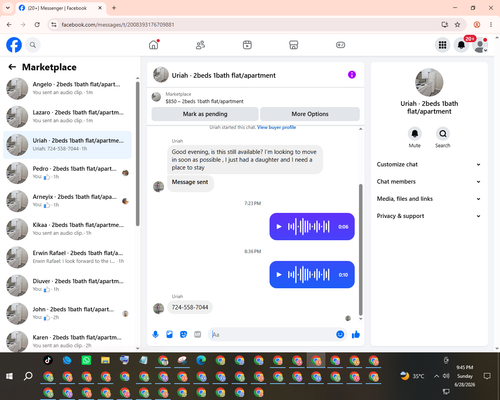Open the sticker picker icon
Image resolution: width=500 pixels, height=400 pixels.
pyautogui.click(x=183, y=334)
